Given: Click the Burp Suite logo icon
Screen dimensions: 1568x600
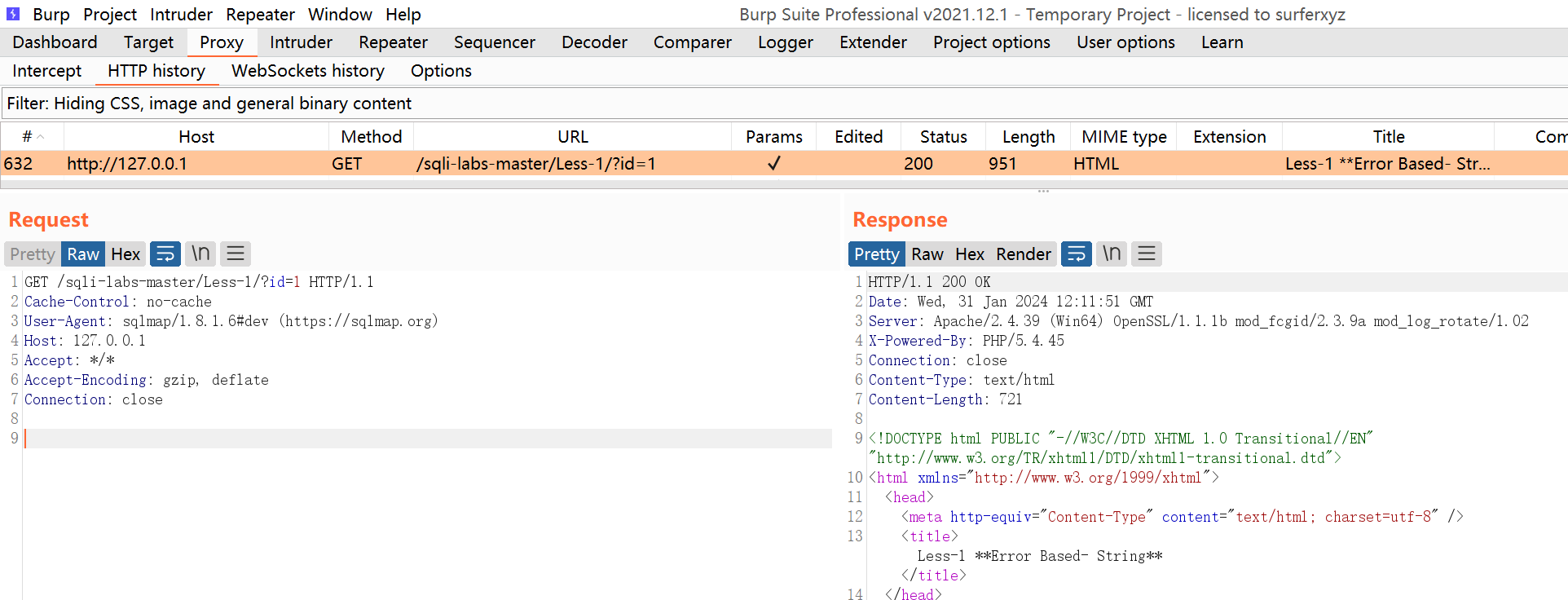Looking at the screenshot, I should [13, 14].
